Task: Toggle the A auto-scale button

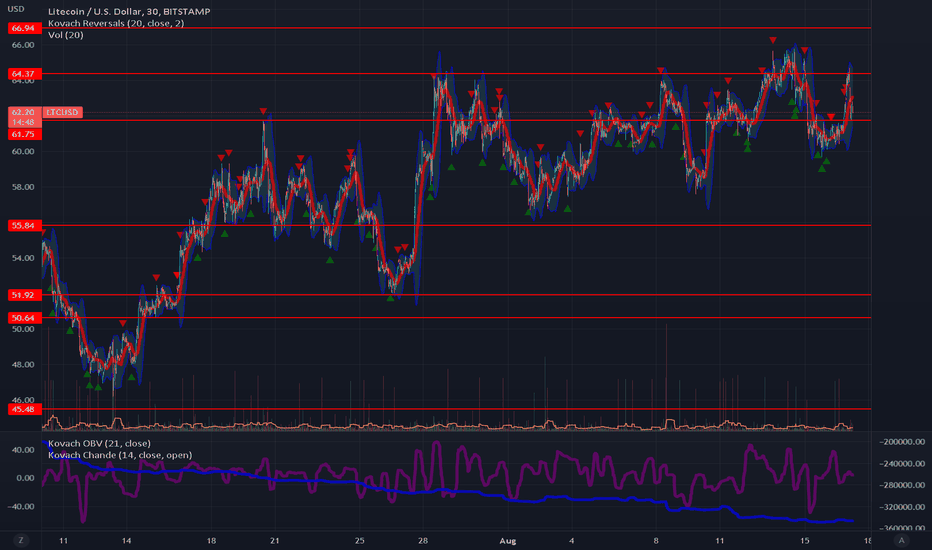Action: point(902,540)
